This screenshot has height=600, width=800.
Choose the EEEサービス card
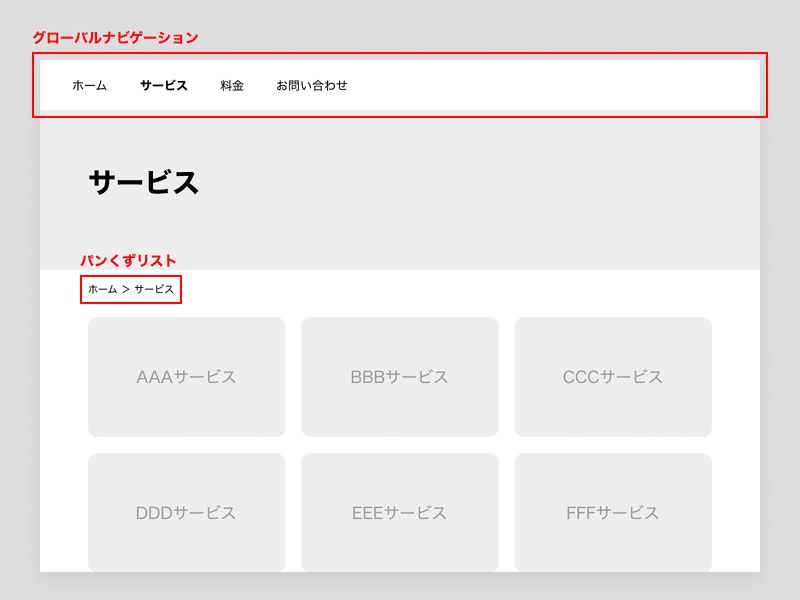(x=400, y=512)
